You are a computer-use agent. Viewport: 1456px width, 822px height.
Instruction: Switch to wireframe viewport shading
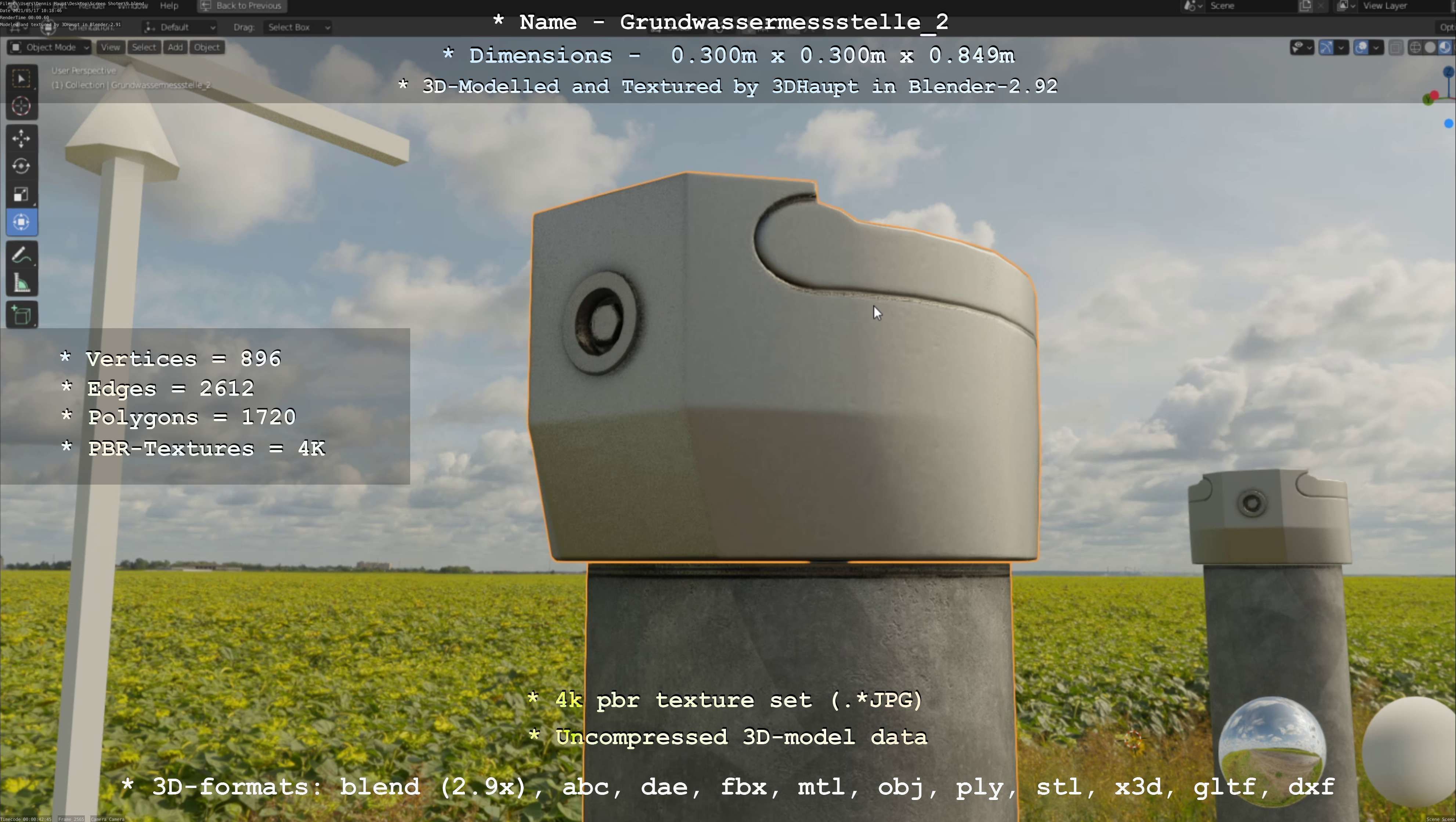[x=1415, y=48]
